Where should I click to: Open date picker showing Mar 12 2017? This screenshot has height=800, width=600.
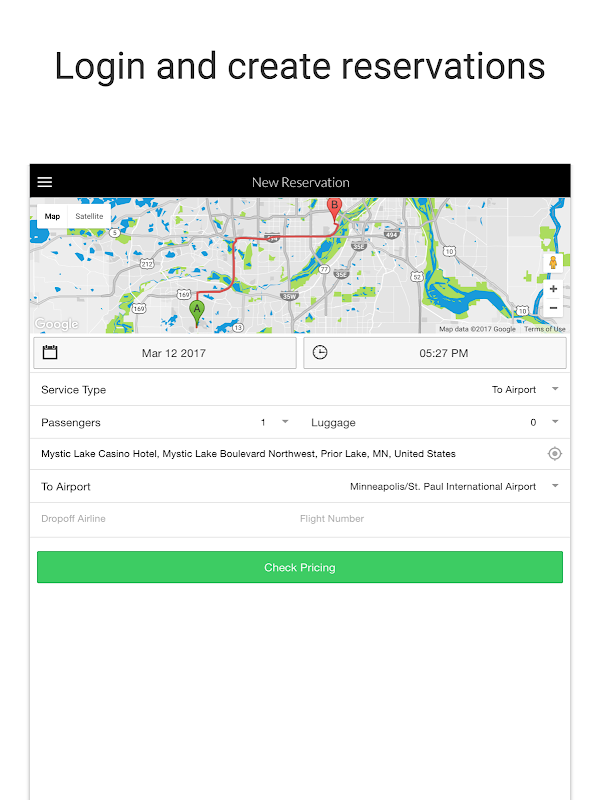(165, 353)
